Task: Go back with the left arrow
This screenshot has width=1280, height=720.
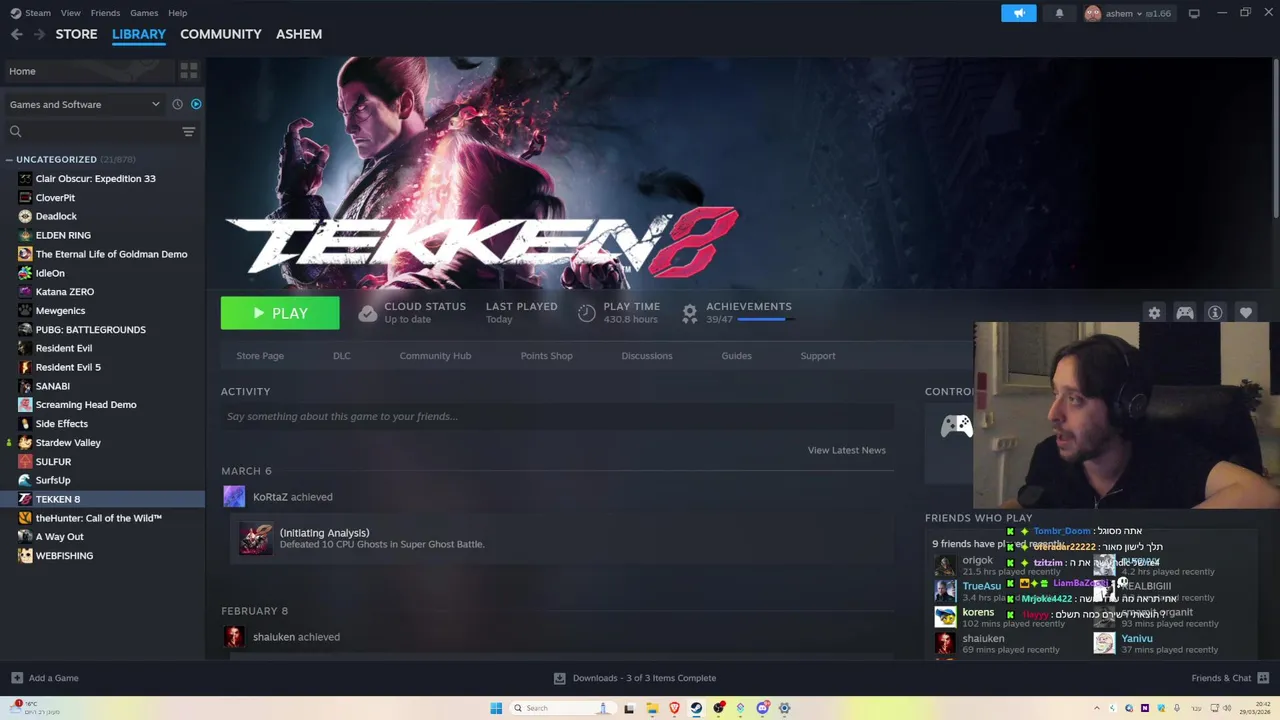Action: pos(16,34)
